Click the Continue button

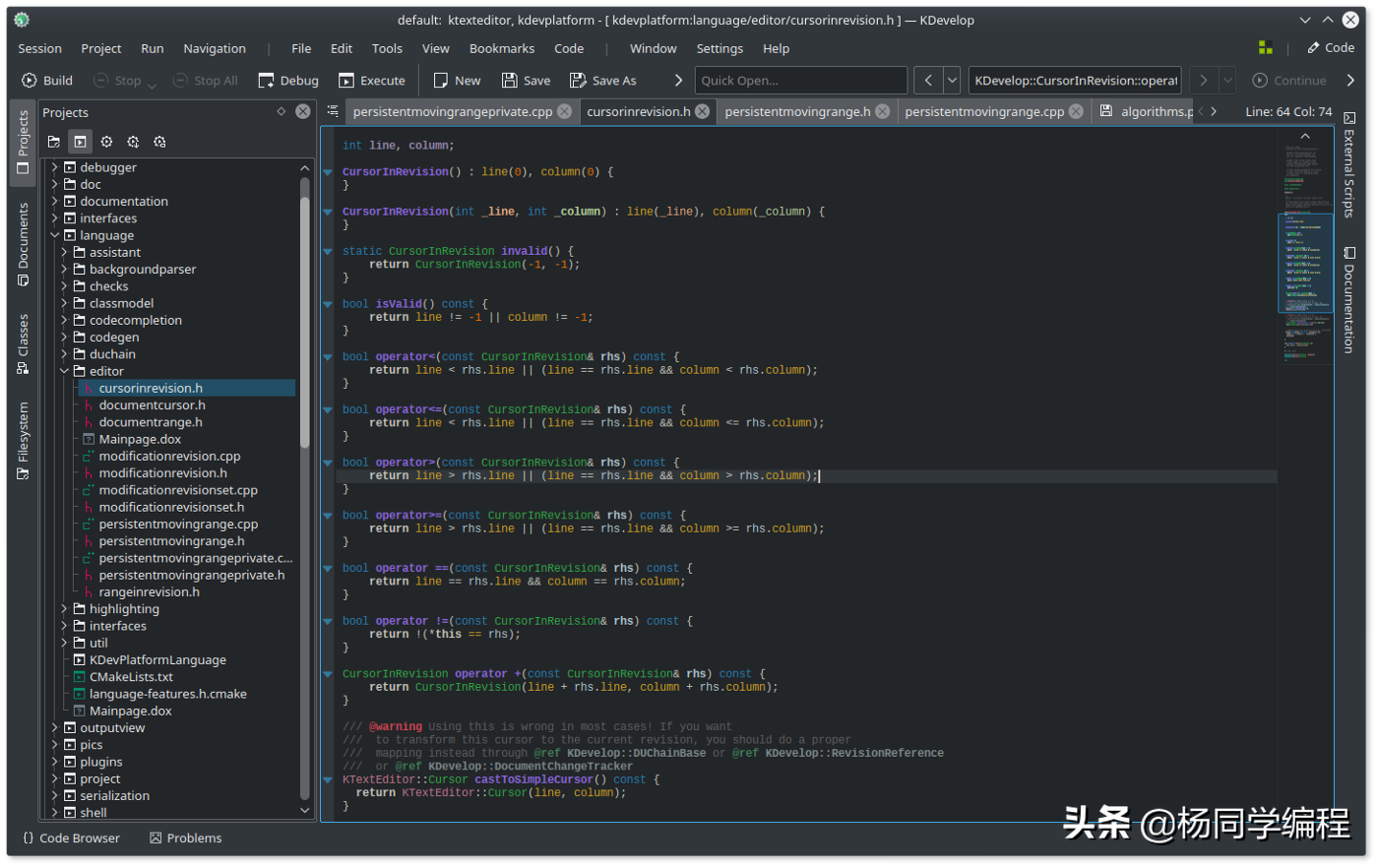1286,81
